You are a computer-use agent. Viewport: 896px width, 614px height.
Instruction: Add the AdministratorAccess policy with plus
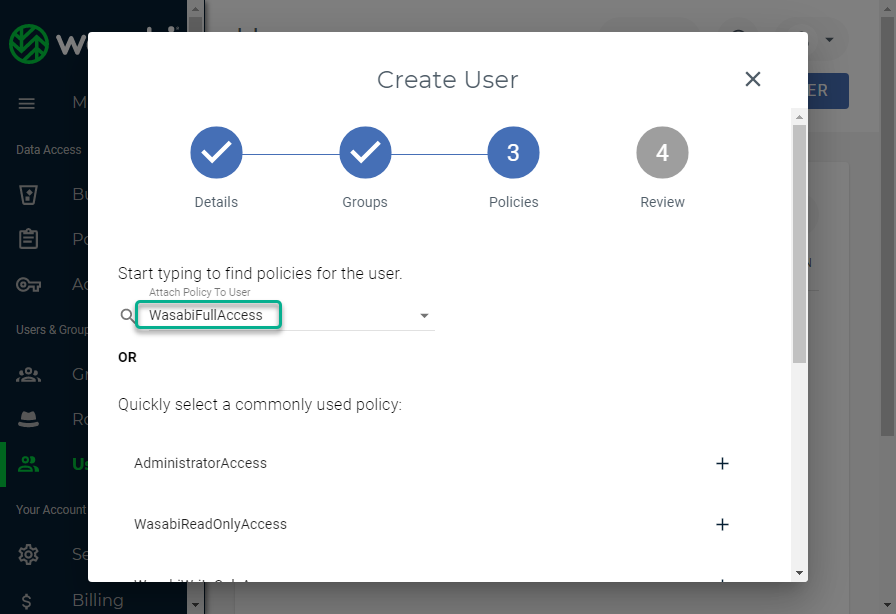click(x=722, y=463)
